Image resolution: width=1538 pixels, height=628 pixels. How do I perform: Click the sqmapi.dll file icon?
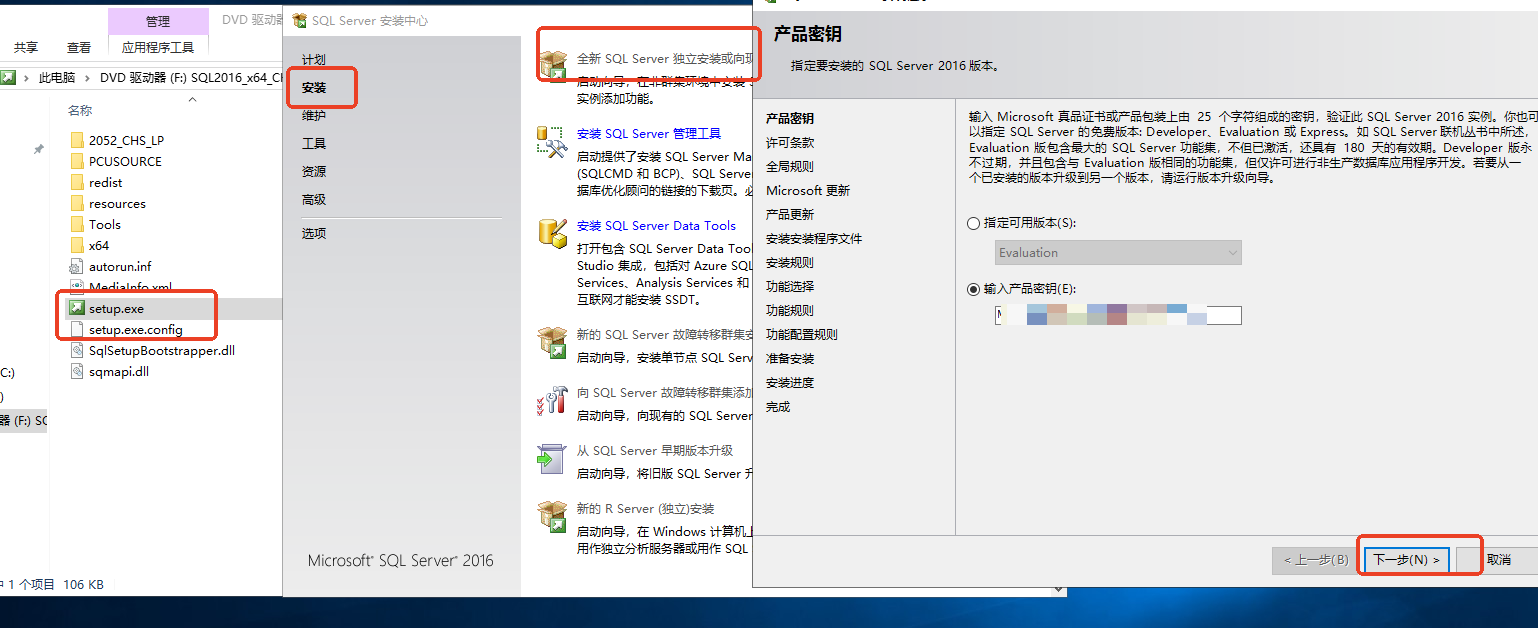[77, 371]
